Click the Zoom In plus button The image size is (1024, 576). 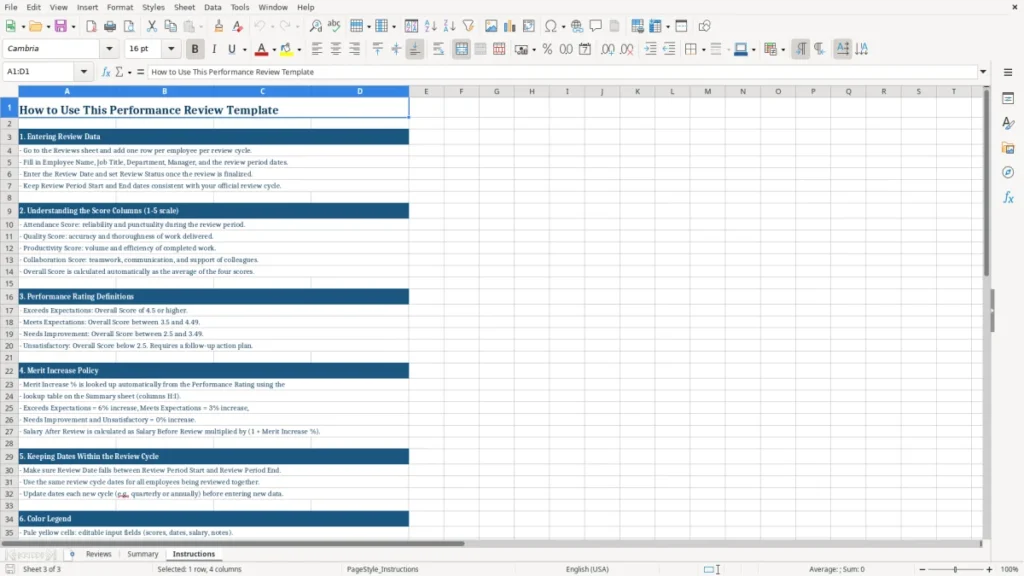[989, 569]
